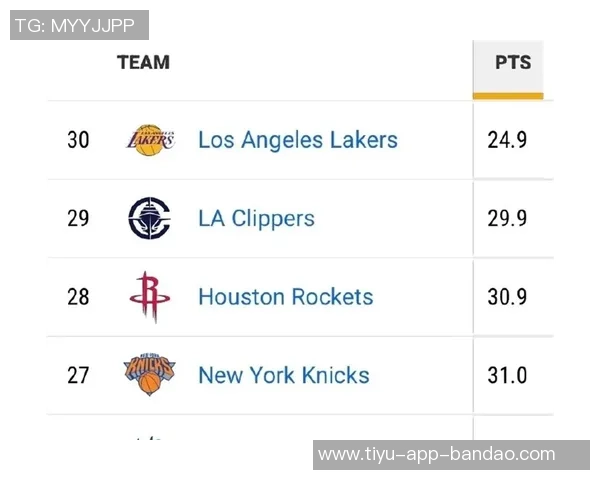The image size is (600, 480).
Task: Click the LA Clippers ship logo
Action: click(149, 219)
